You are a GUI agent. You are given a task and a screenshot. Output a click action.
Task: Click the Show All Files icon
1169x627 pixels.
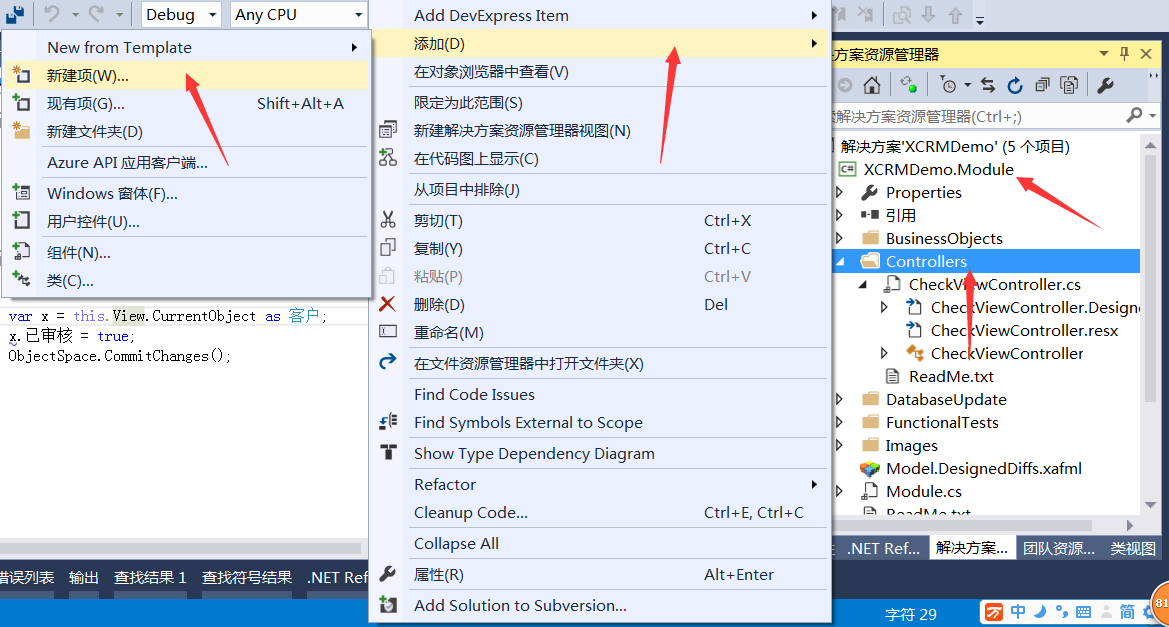point(1069,85)
